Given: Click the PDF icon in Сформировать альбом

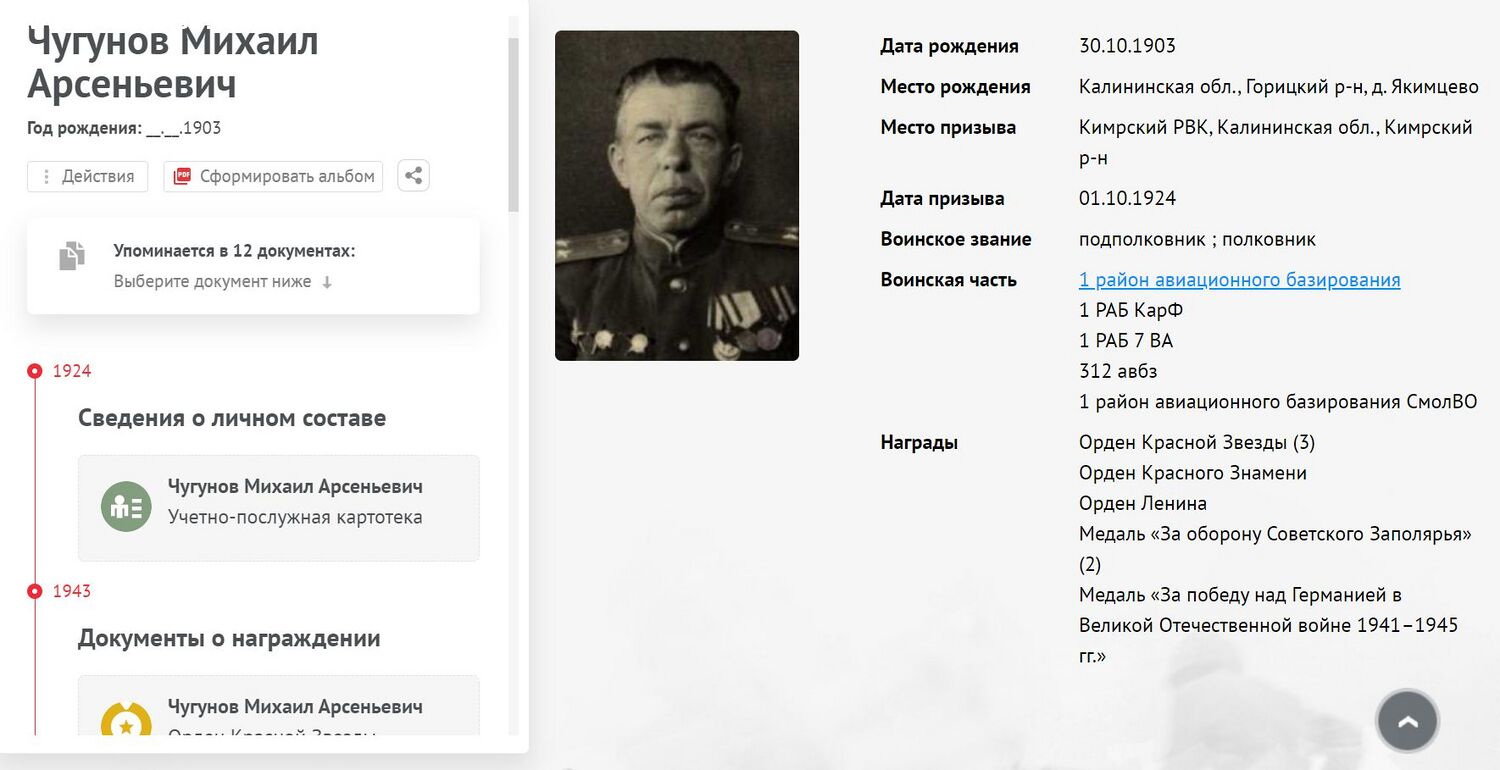Looking at the screenshot, I should click(182, 176).
